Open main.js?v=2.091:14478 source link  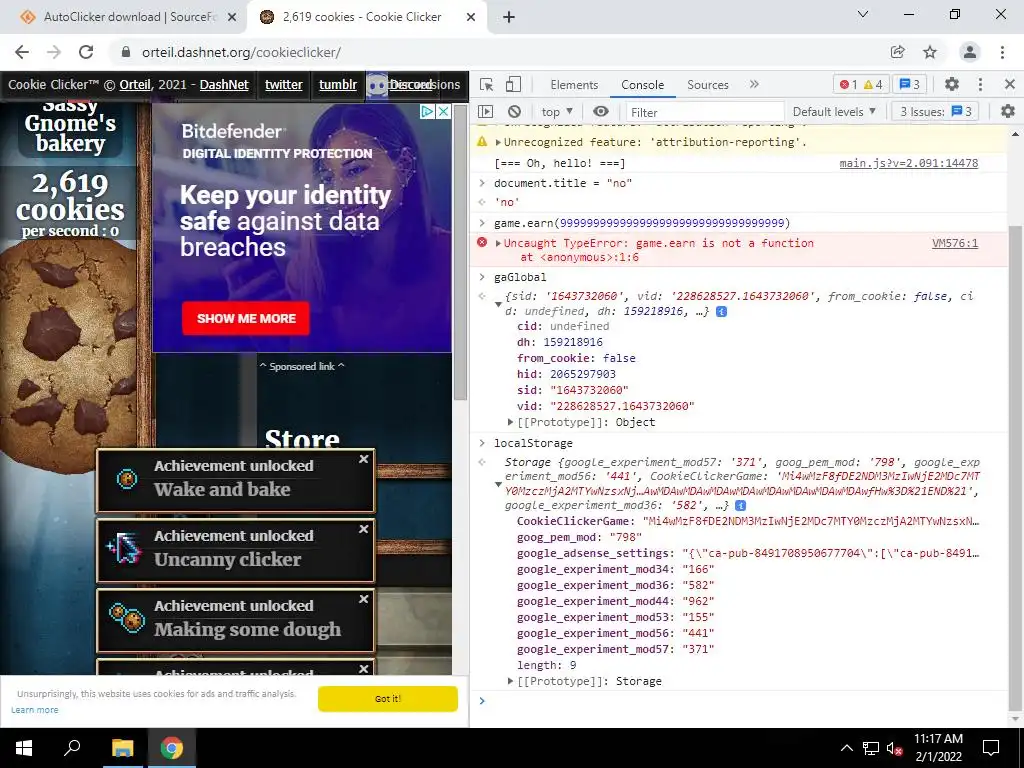point(908,163)
